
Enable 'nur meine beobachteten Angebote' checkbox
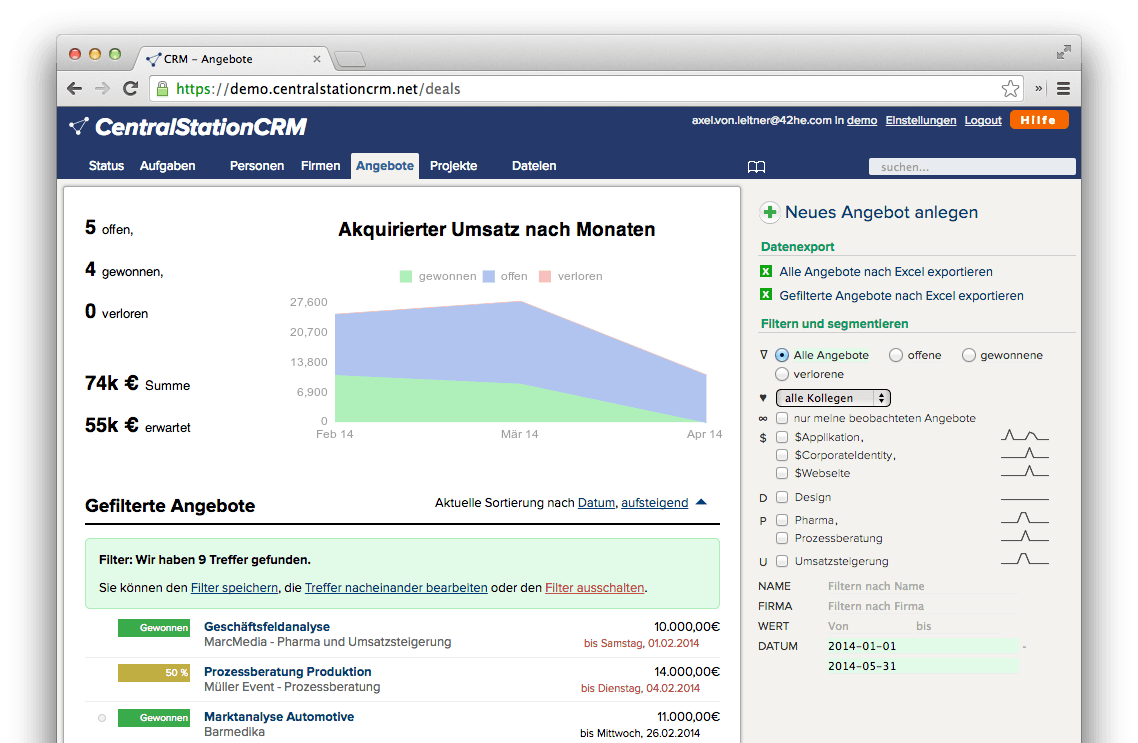click(x=782, y=418)
